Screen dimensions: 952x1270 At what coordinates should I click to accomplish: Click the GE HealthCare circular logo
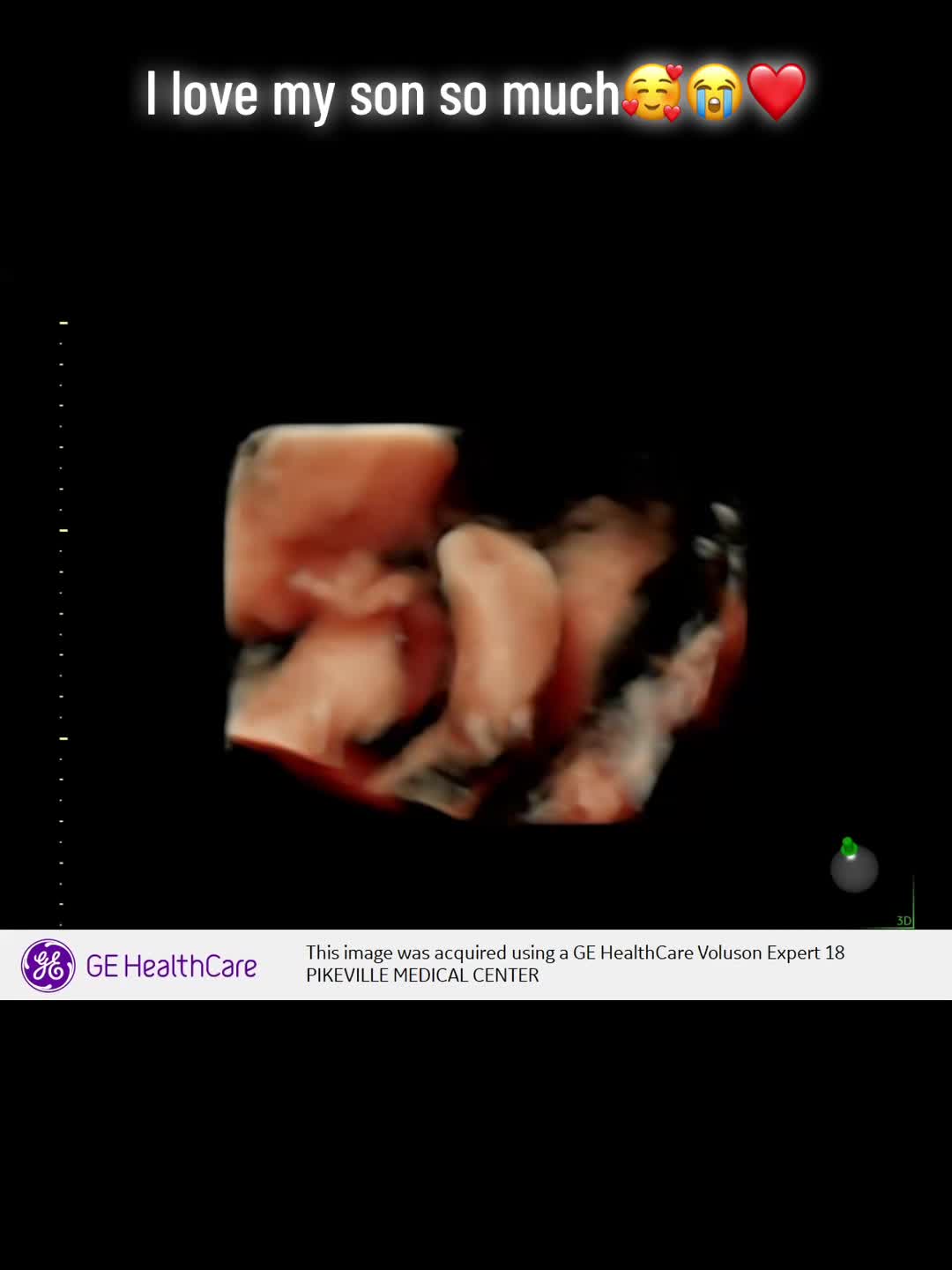click(48, 966)
